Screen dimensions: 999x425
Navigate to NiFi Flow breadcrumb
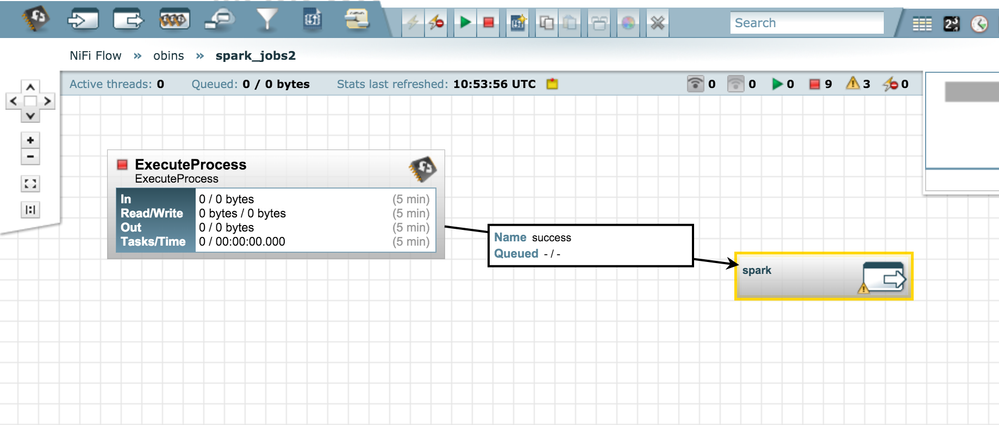[x=96, y=55]
